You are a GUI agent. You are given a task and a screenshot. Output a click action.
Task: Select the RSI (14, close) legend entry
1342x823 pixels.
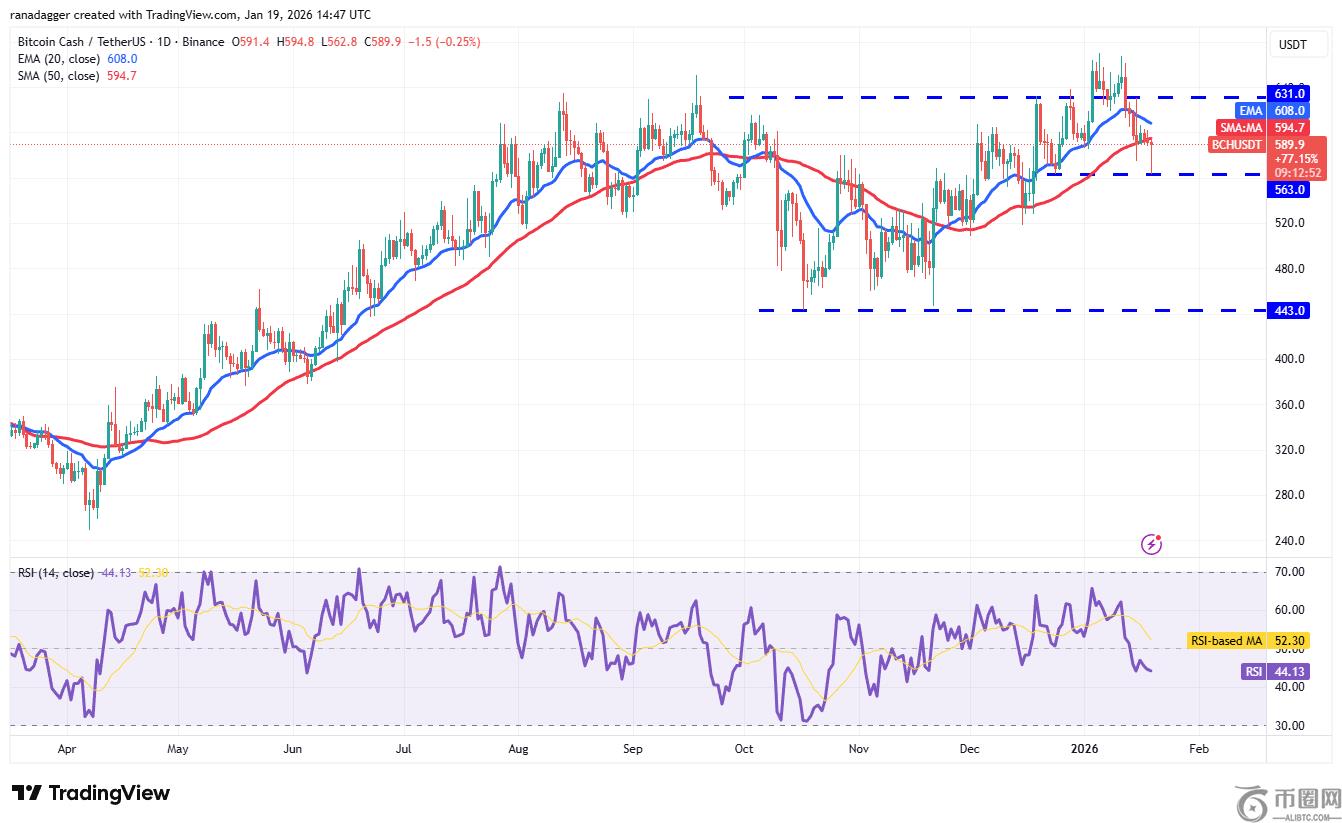click(56, 573)
